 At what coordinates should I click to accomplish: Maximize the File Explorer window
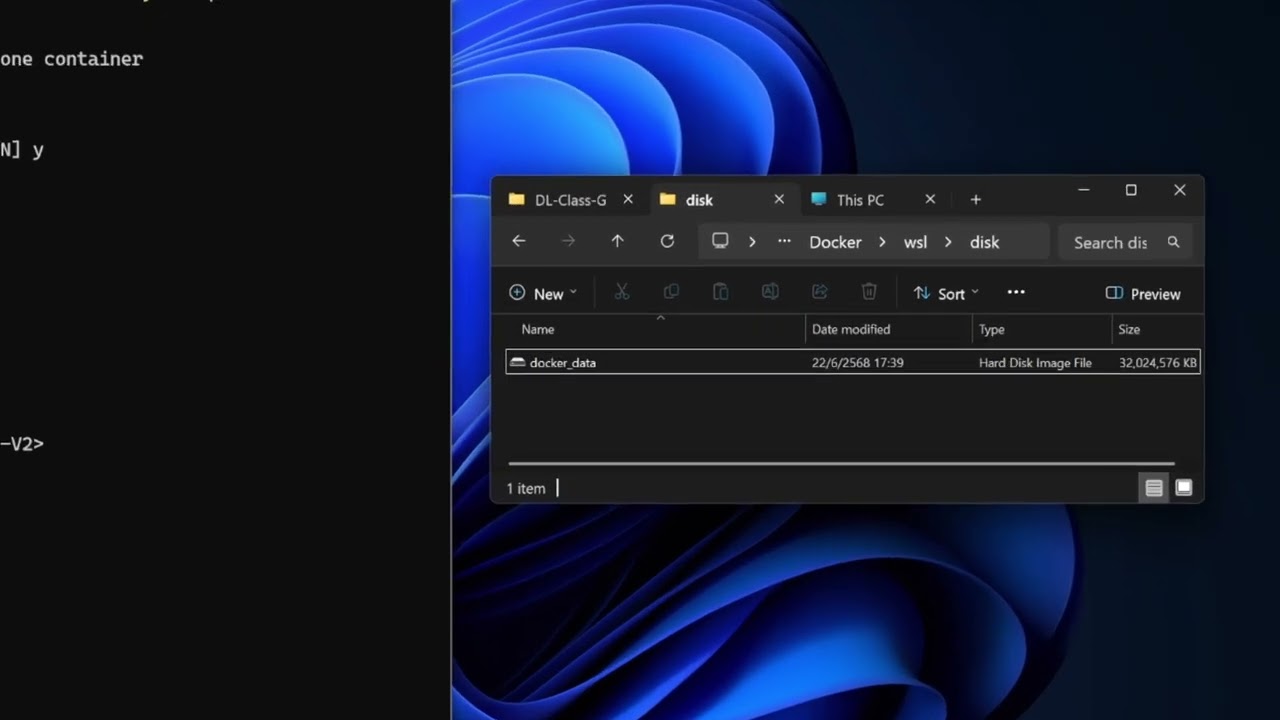point(1131,190)
